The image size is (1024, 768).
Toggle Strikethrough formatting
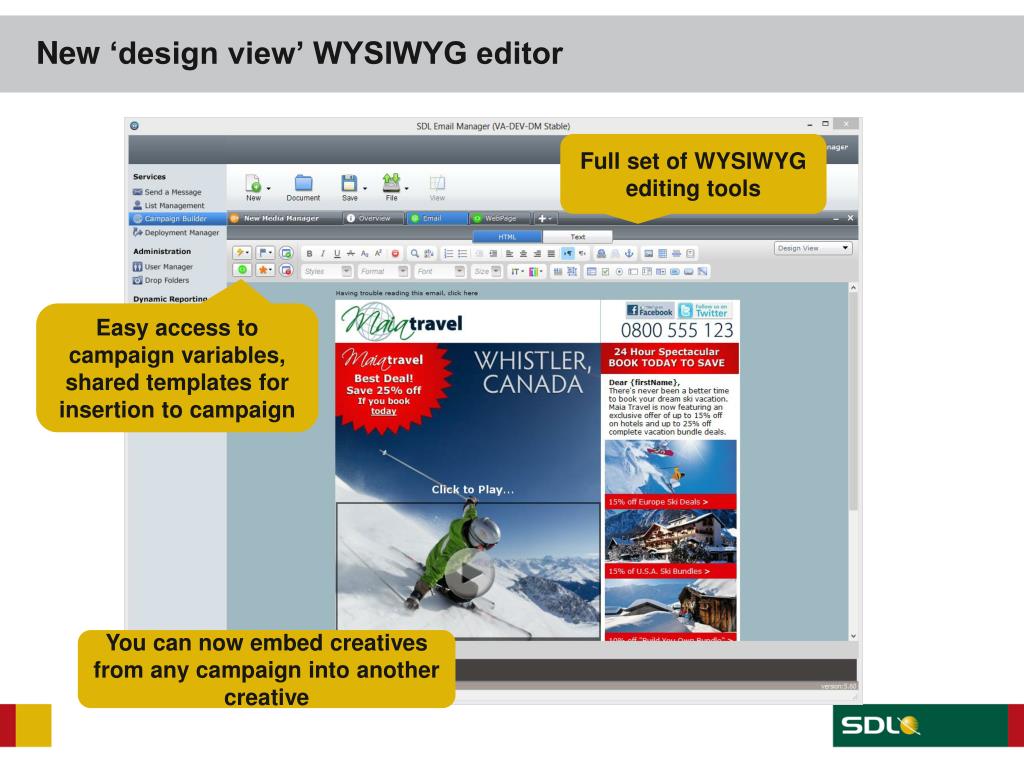[x=351, y=253]
